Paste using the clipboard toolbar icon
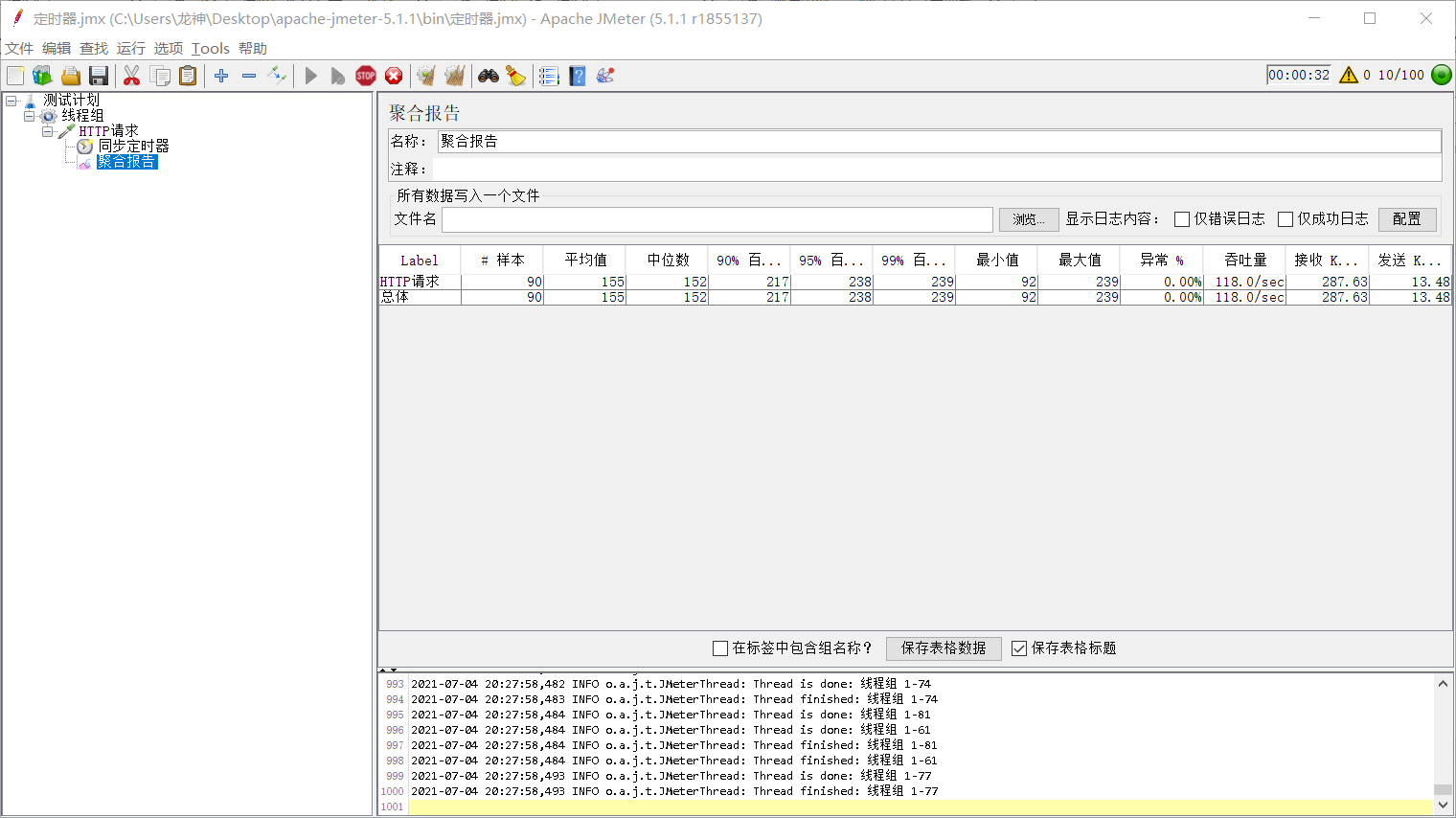This screenshot has height=818, width=1456. pos(188,76)
